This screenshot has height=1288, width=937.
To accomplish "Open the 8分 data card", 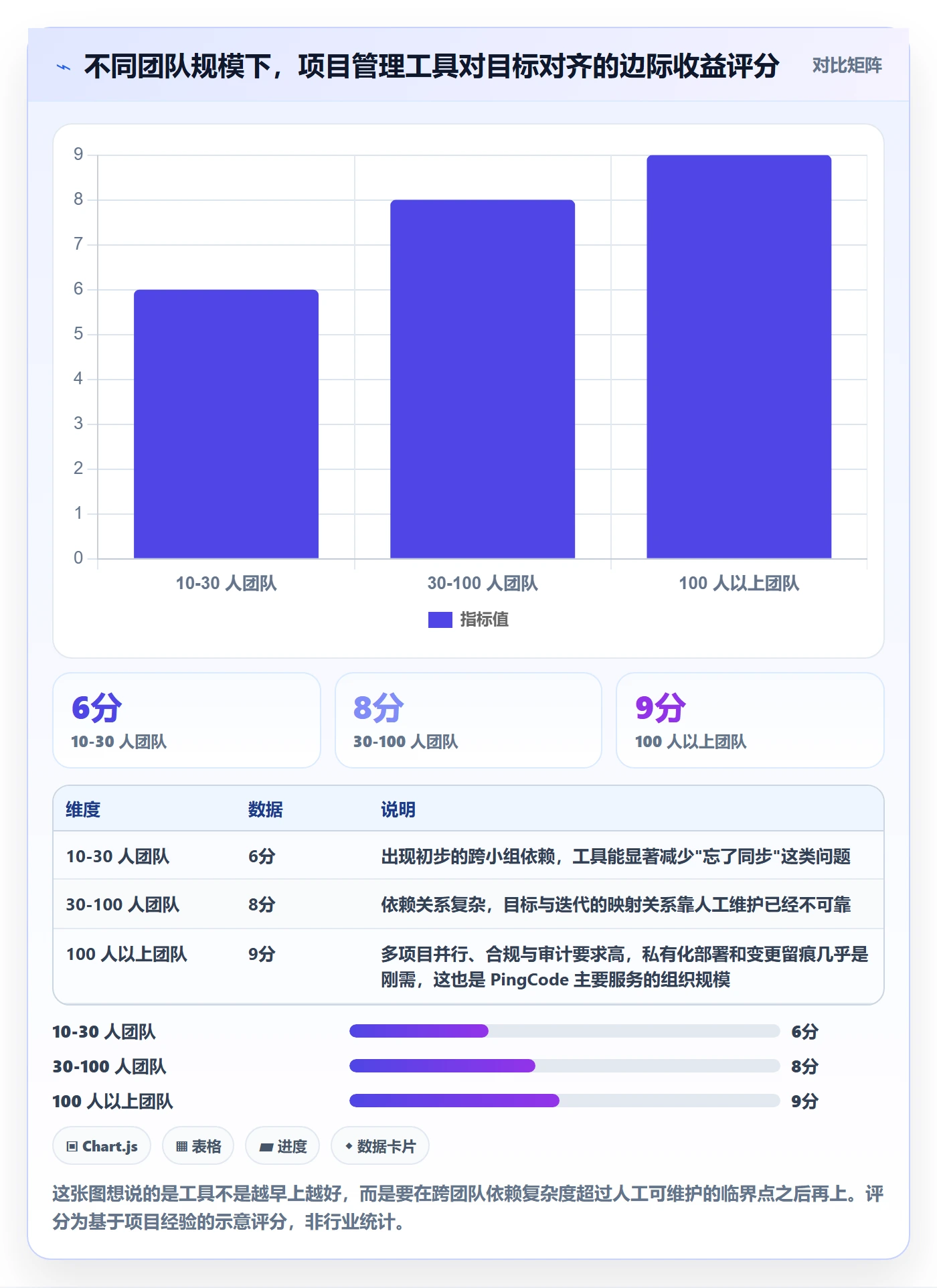I will pos(468,720).
